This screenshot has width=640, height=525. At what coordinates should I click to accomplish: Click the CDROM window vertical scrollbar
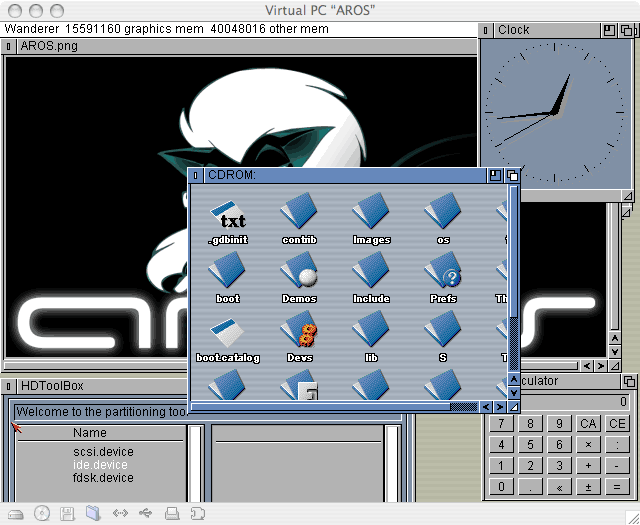click(x=513, y=278)
